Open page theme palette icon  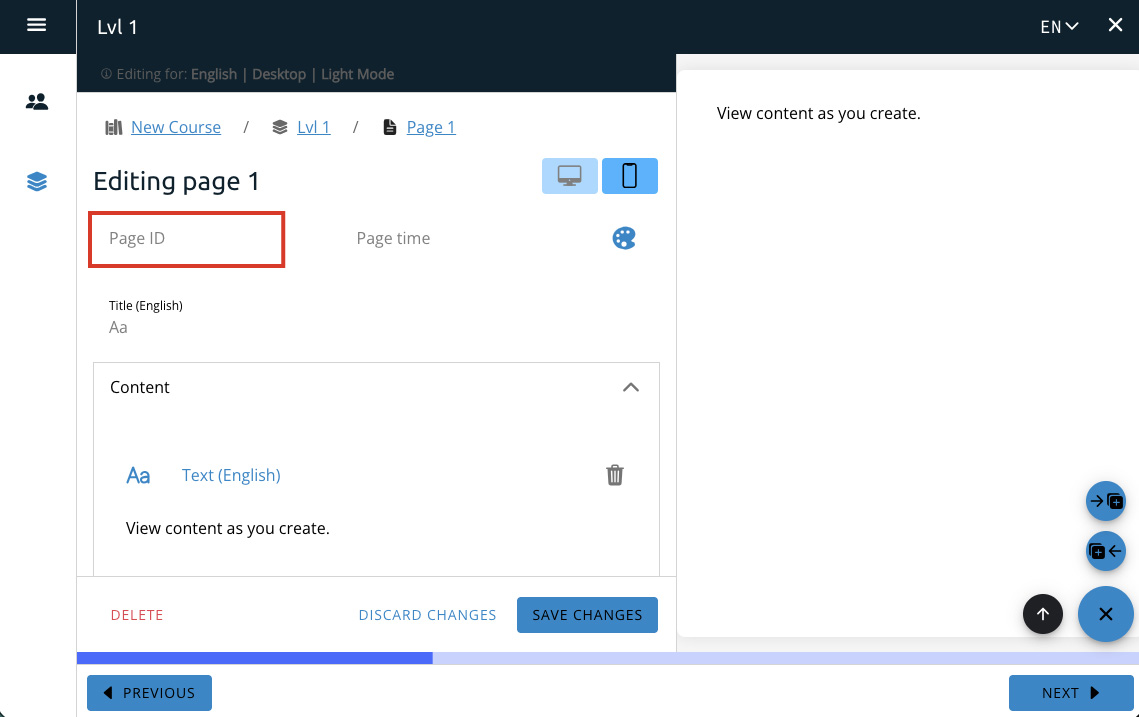click(624, 238)
